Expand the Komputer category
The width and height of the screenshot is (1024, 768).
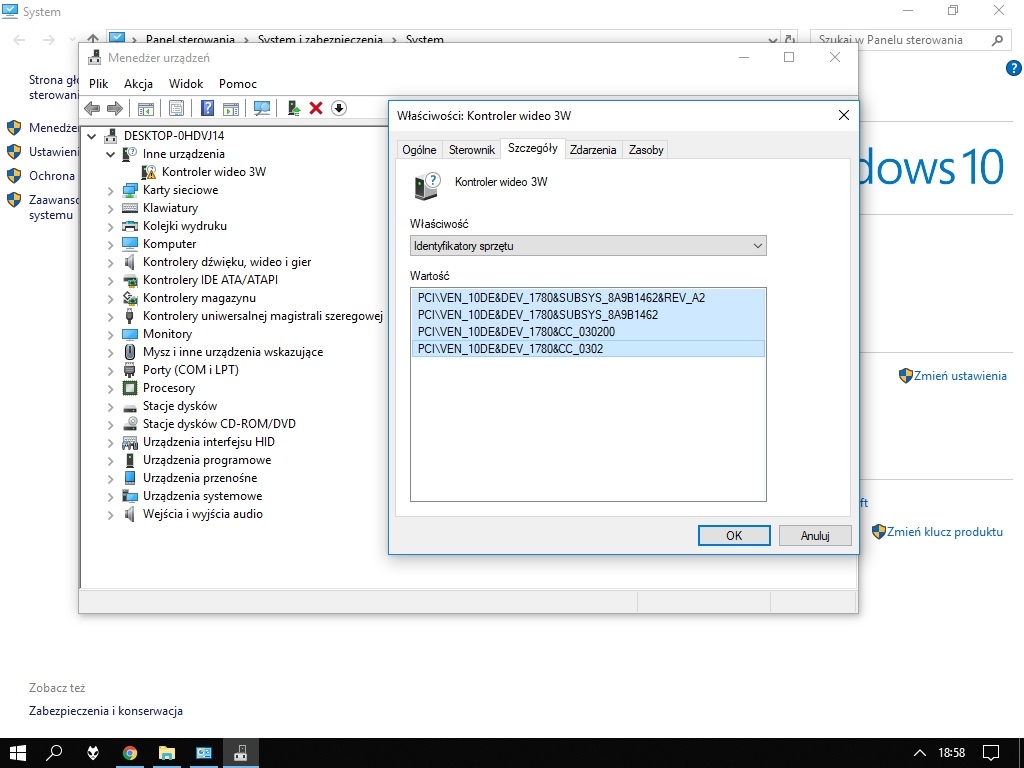pos(110,244)
